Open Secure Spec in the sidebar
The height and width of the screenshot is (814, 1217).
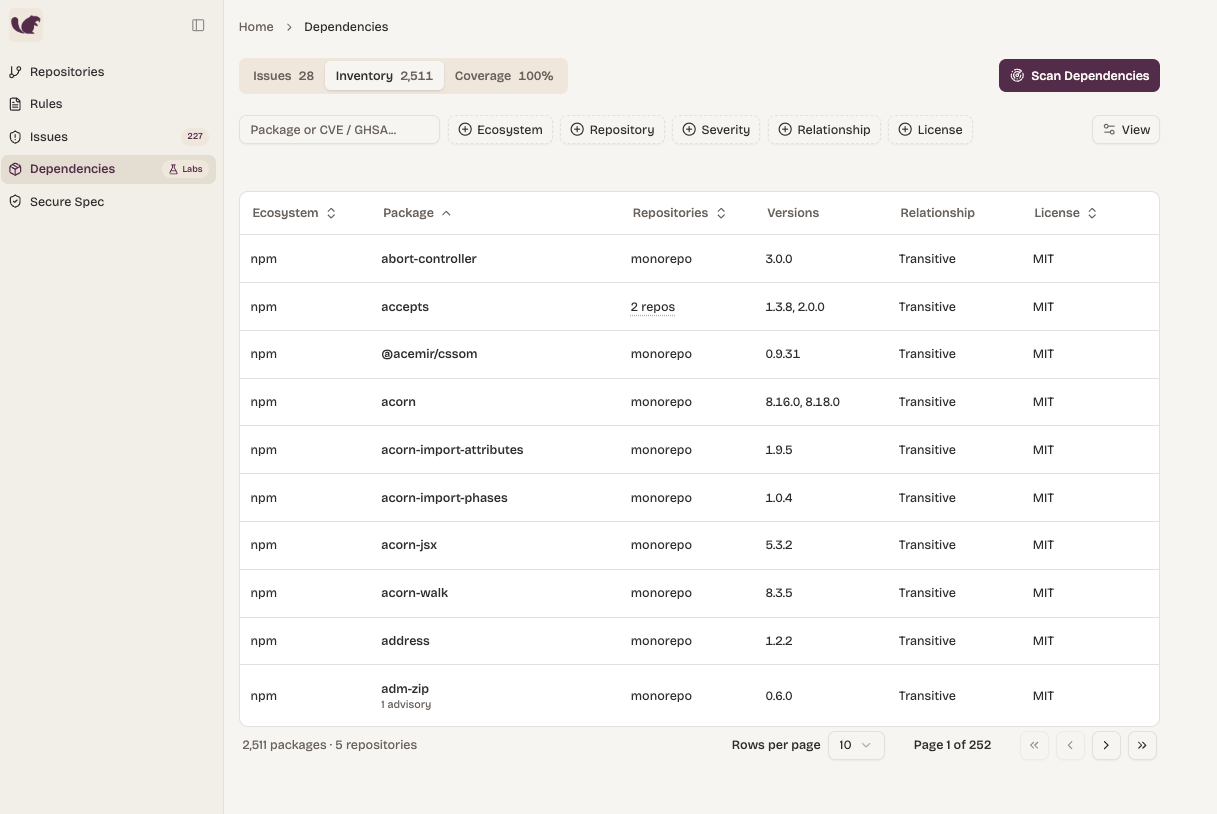(x=108, y=202)
